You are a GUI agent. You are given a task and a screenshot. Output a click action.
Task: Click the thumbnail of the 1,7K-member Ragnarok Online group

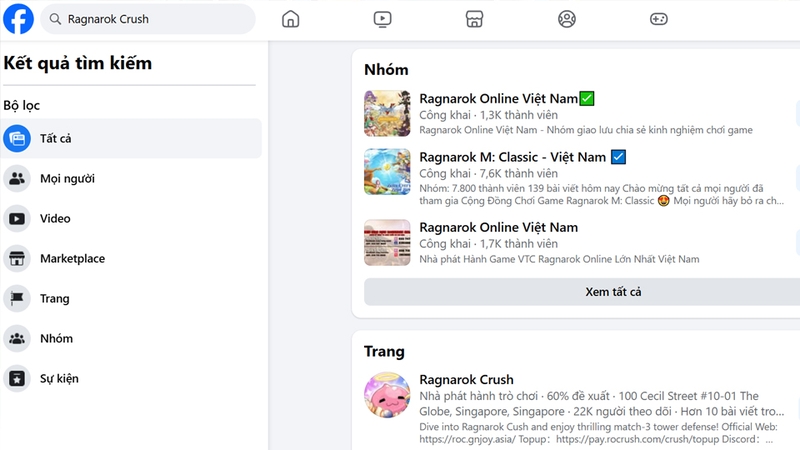click(x=387, y=242)
